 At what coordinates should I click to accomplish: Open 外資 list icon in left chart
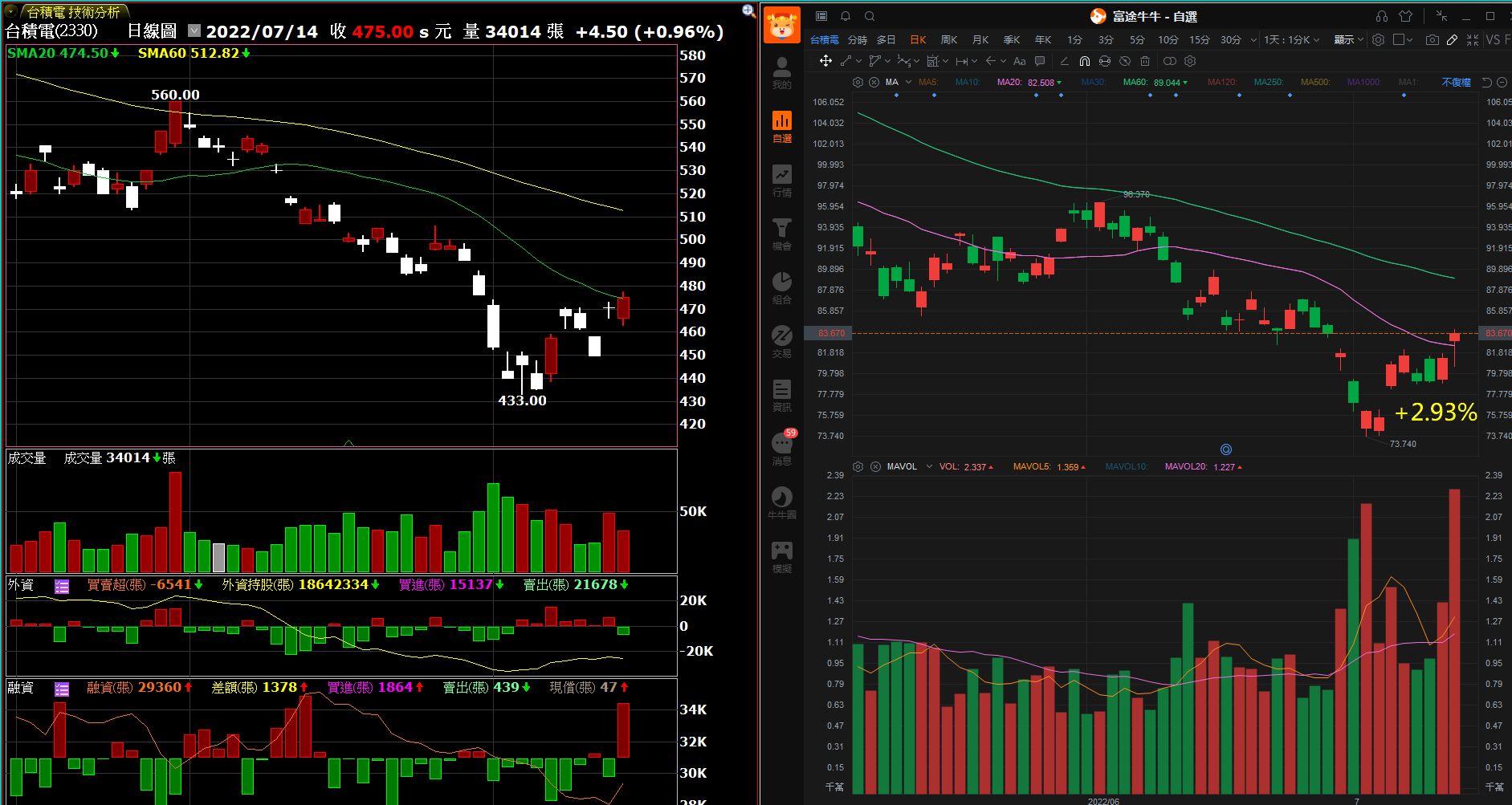click(x=62, y=586)
